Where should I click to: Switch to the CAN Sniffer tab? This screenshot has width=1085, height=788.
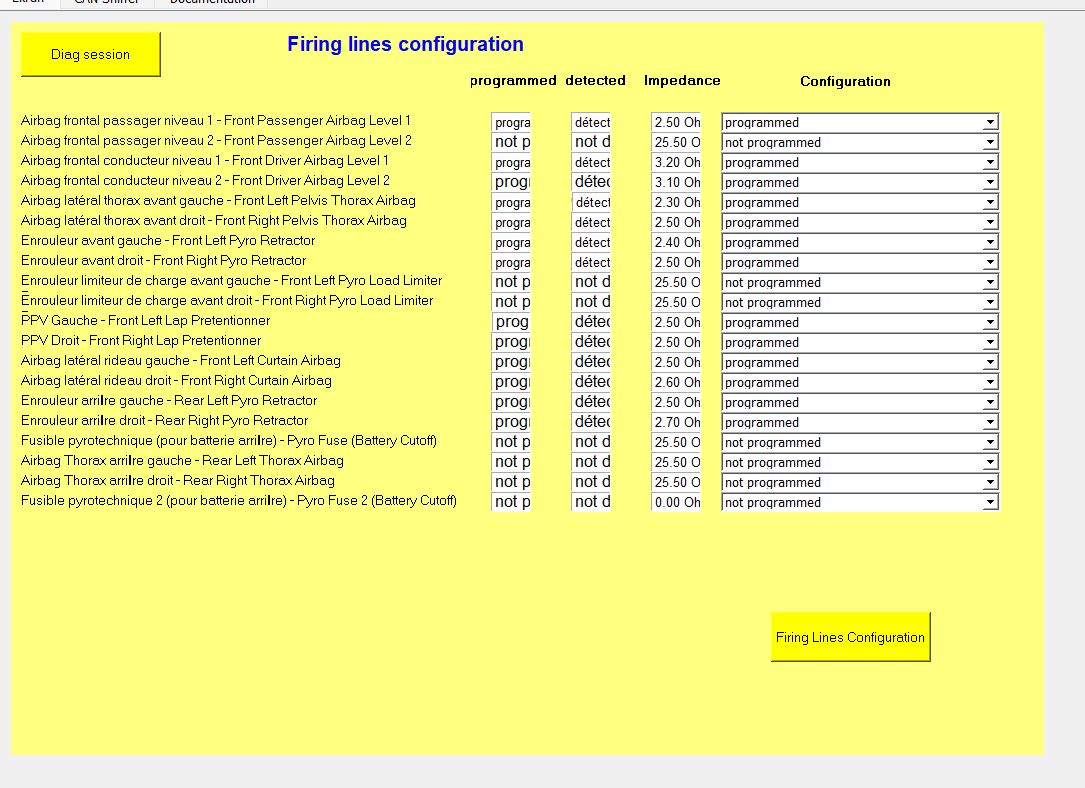click(x=106, y=3)
